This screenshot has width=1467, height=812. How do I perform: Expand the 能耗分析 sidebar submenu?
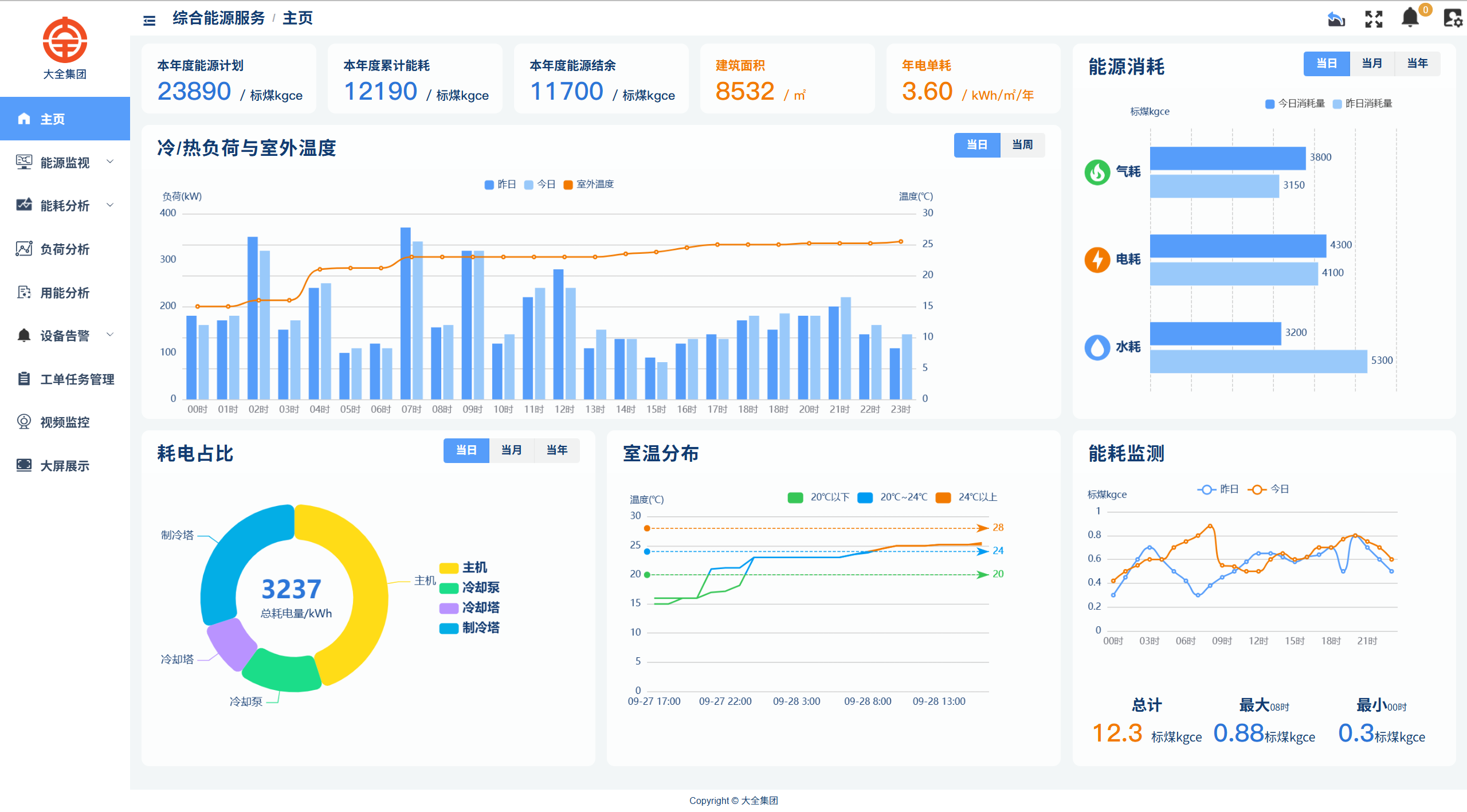65,206
